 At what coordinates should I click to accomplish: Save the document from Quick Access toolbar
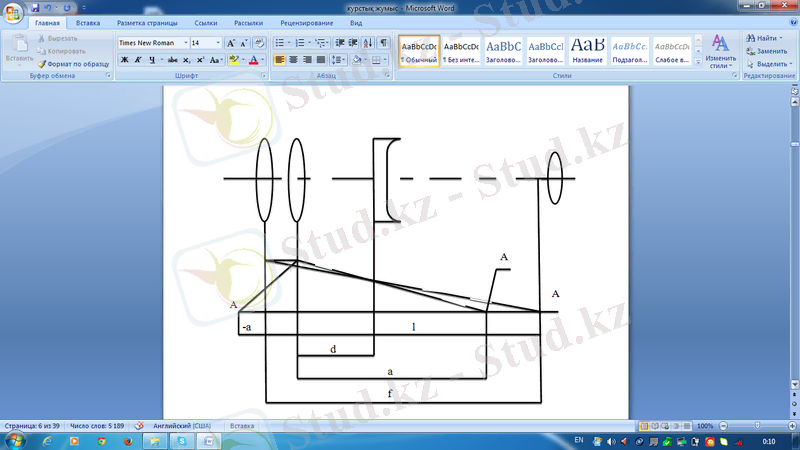pyautogui.click(x=35, y=8)
